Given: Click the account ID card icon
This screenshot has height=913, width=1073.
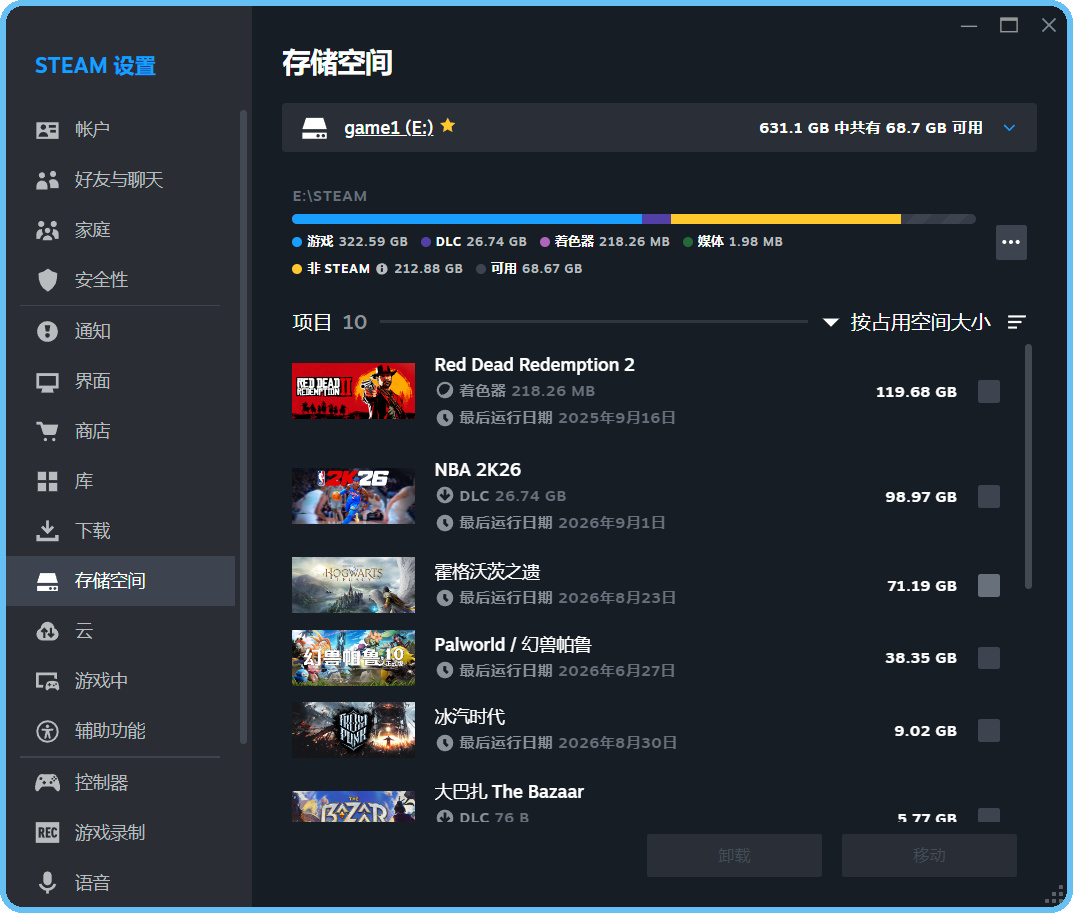Looking at the screenshot, I should point(47,130).
